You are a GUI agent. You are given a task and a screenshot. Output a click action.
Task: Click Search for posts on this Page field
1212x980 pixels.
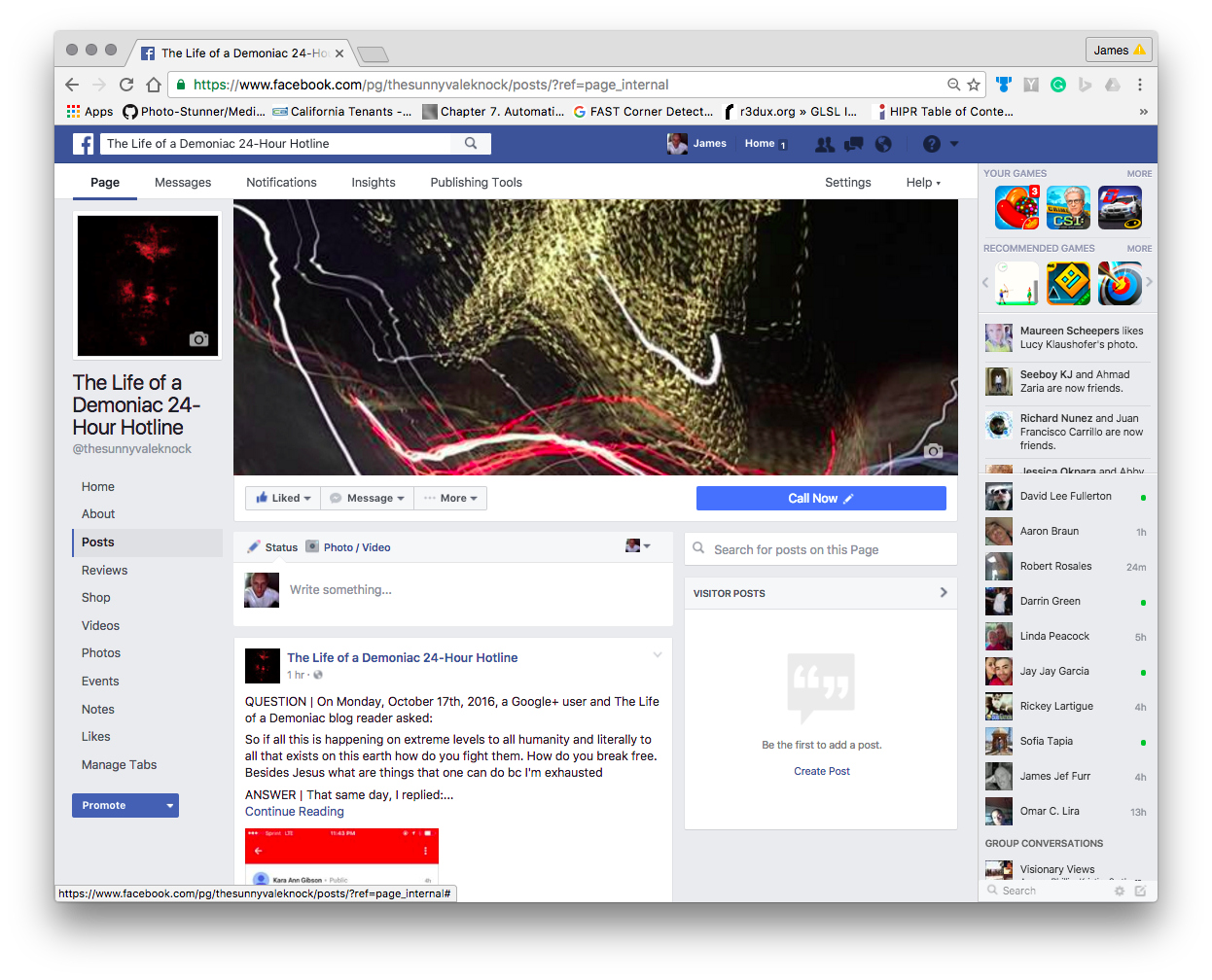coord(821,549)
